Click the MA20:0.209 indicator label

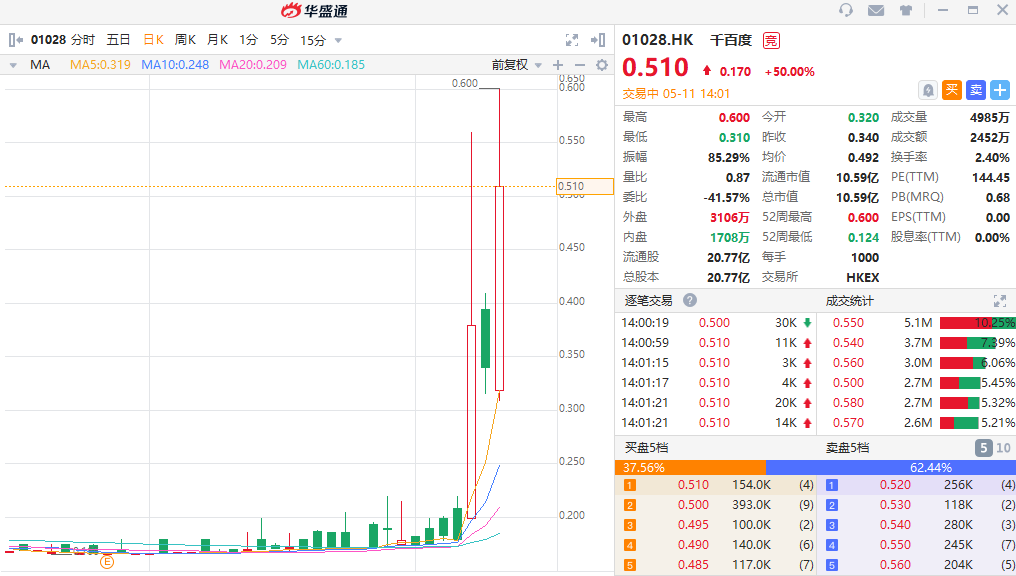coord(253,65)
